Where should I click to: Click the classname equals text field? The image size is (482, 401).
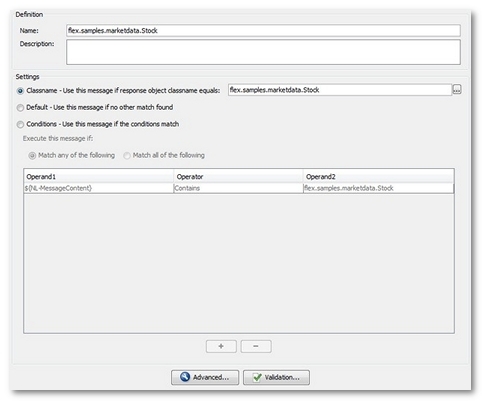(x=340, y=90)
